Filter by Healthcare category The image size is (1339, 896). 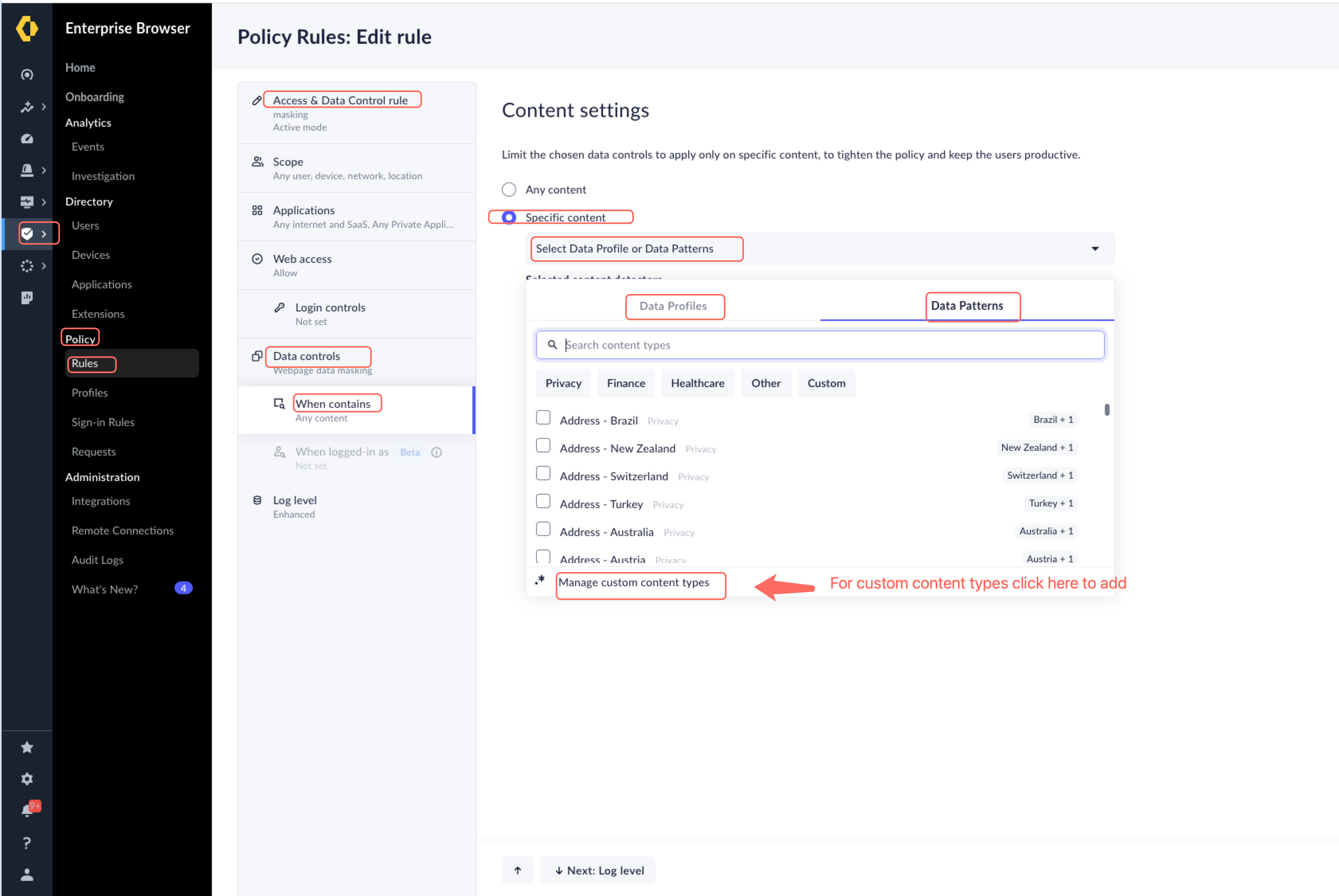[697, 383]
